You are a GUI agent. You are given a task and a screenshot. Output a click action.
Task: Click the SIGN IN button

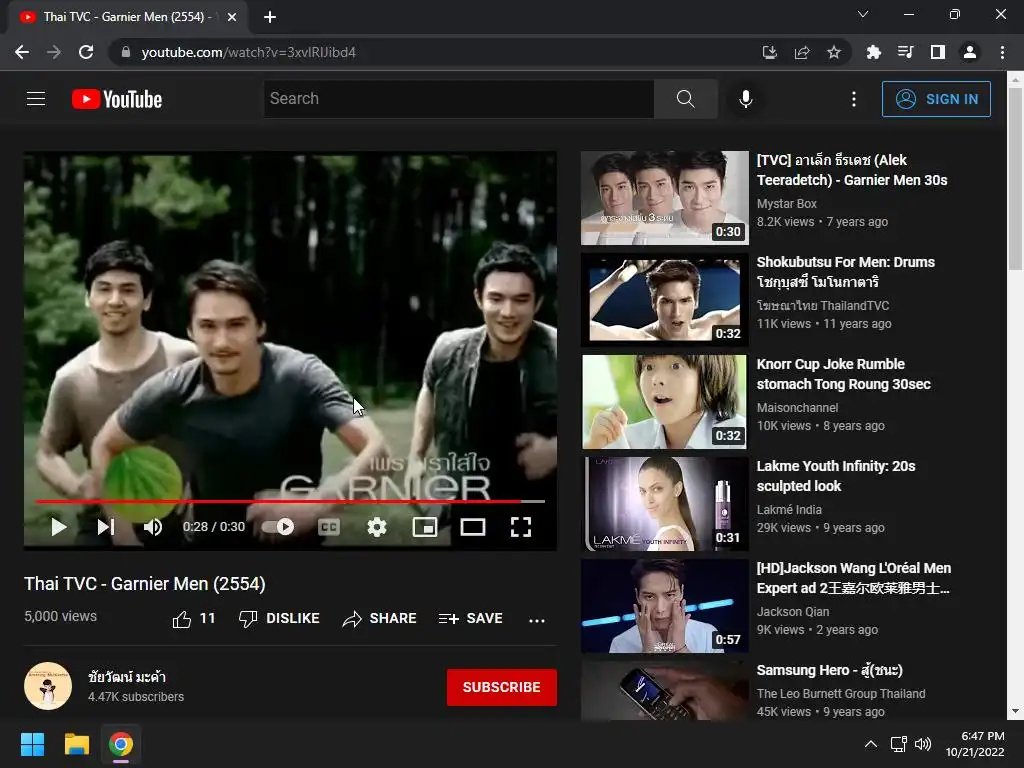tap(936, 99)
